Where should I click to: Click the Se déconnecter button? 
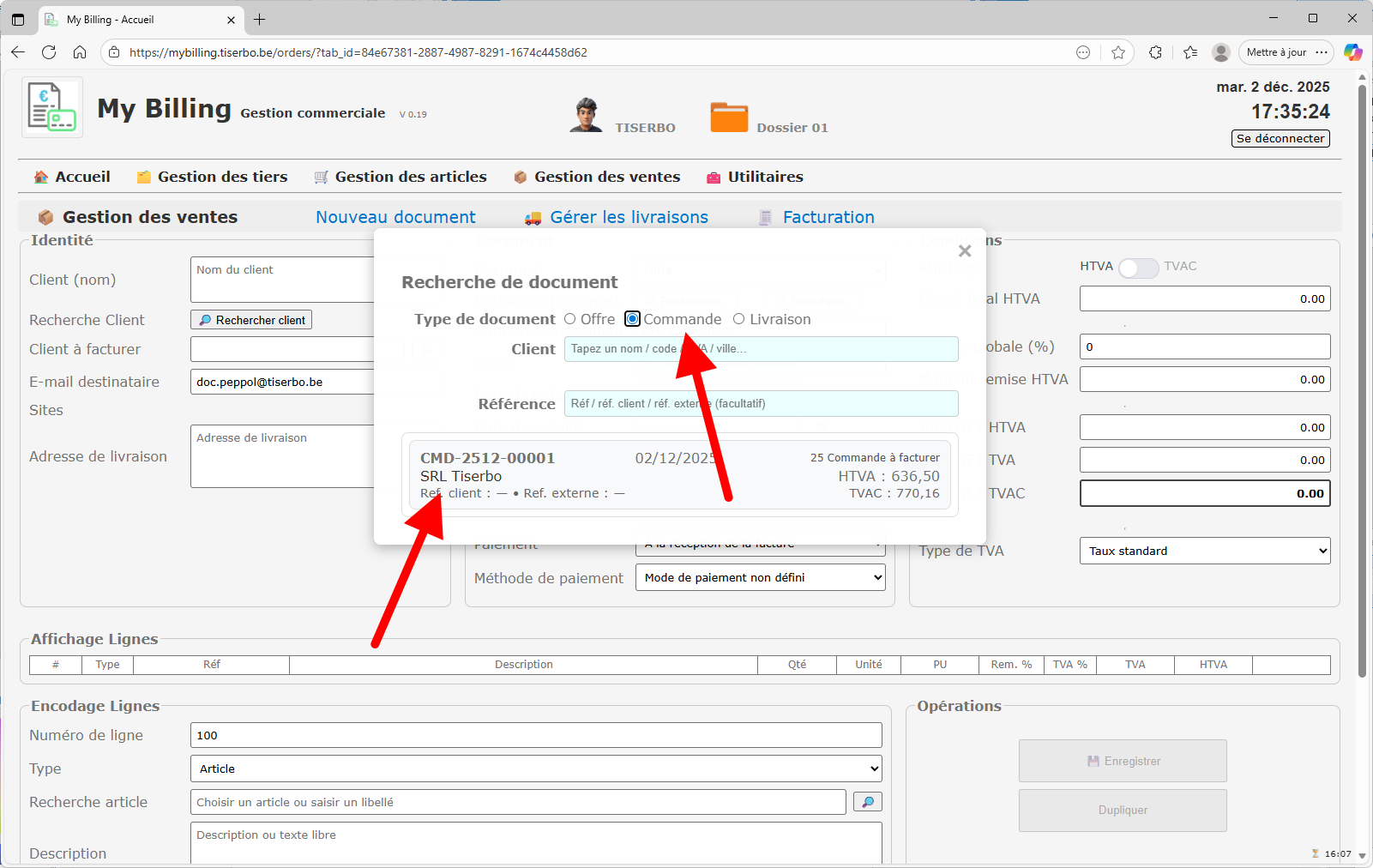[x=1280, y=138]
